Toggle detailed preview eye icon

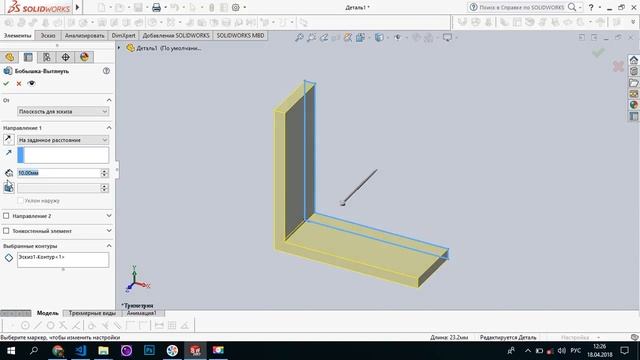pyautogui.click(x=31, y=83)
